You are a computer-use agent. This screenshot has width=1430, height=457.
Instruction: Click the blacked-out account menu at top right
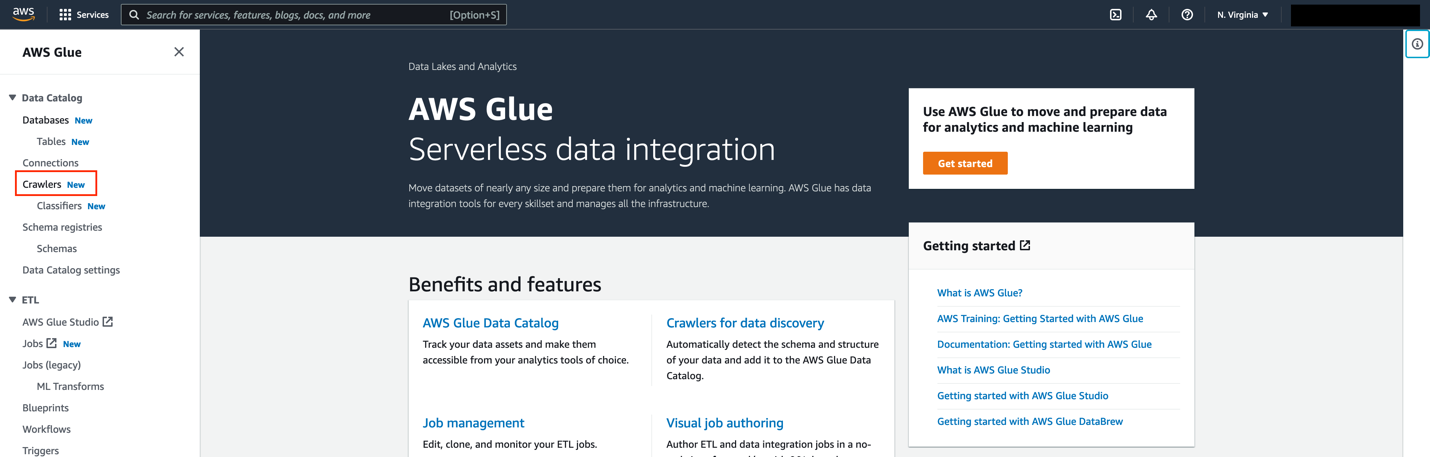pyautogui.click(x=1355, y=15)
